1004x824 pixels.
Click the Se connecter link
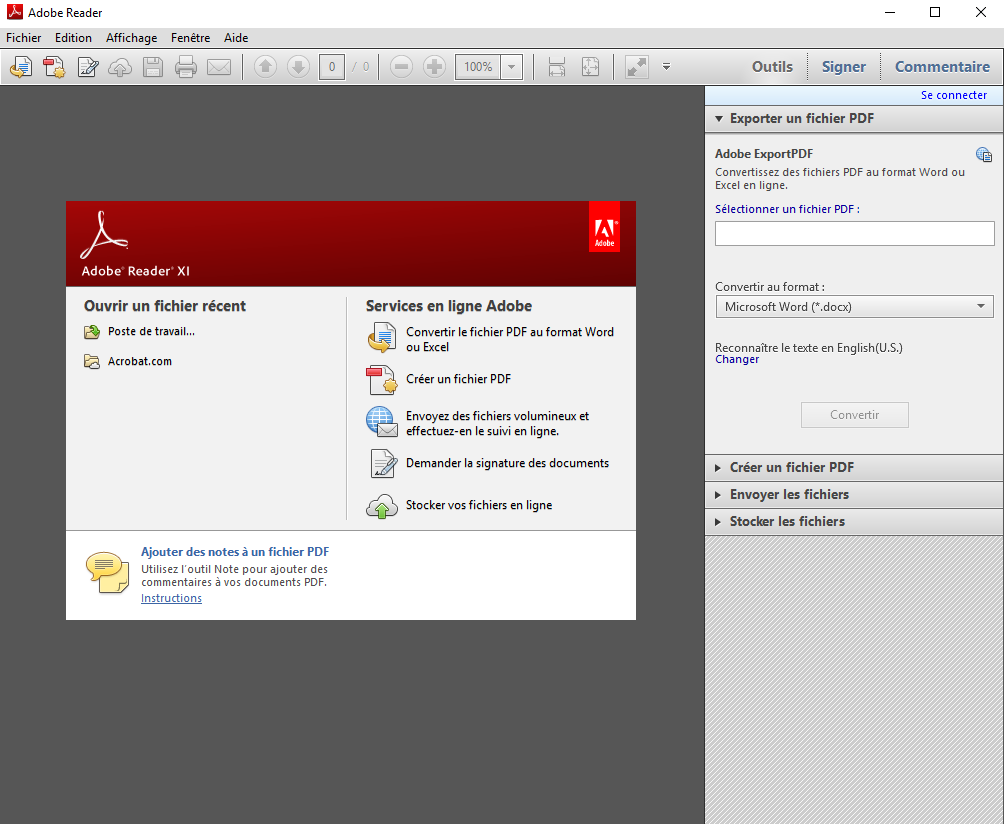[953, 95]
